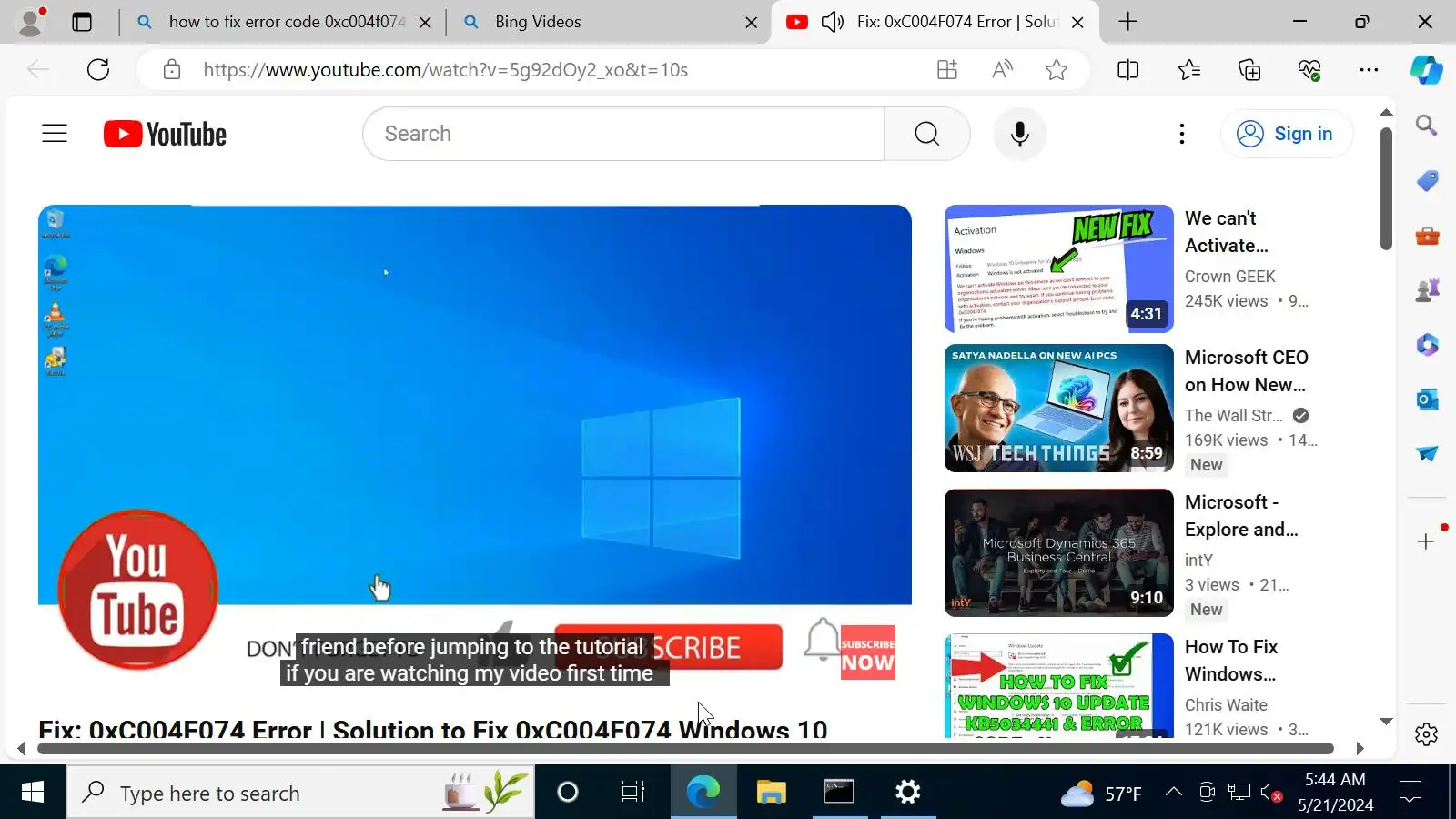Image resolution: width=1456 pixels, height=819 pixels.
Task: Open File Explorer from taskbar
Action: tap(771, 793)
